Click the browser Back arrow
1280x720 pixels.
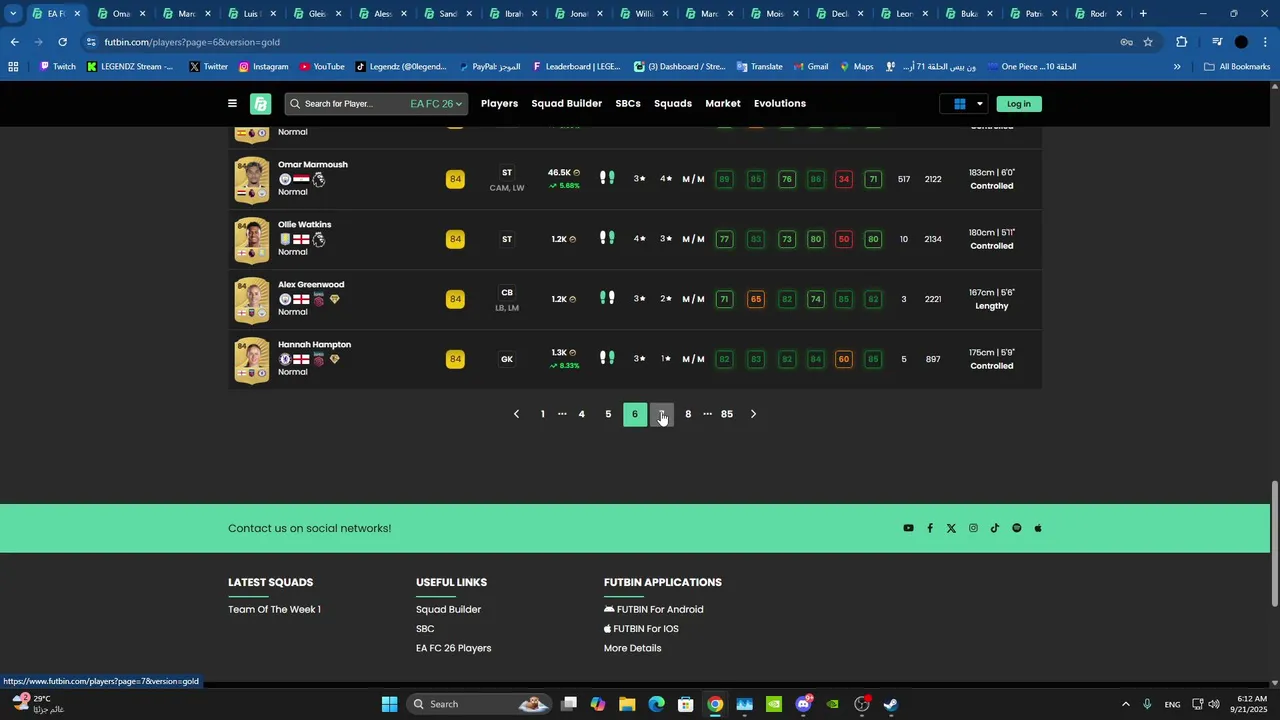[14, 42]
